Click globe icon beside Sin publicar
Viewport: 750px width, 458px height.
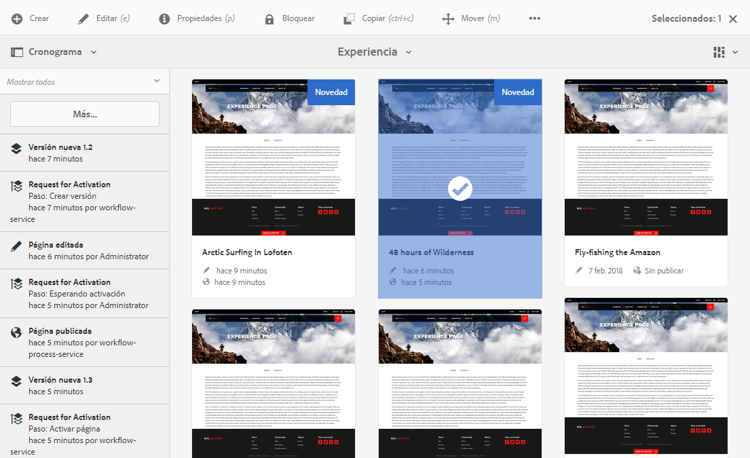637,270
